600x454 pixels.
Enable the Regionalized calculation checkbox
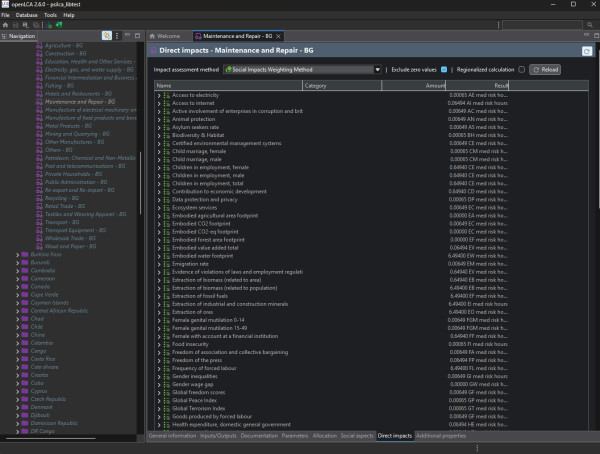pyautogui.click(x=522, y=70)
